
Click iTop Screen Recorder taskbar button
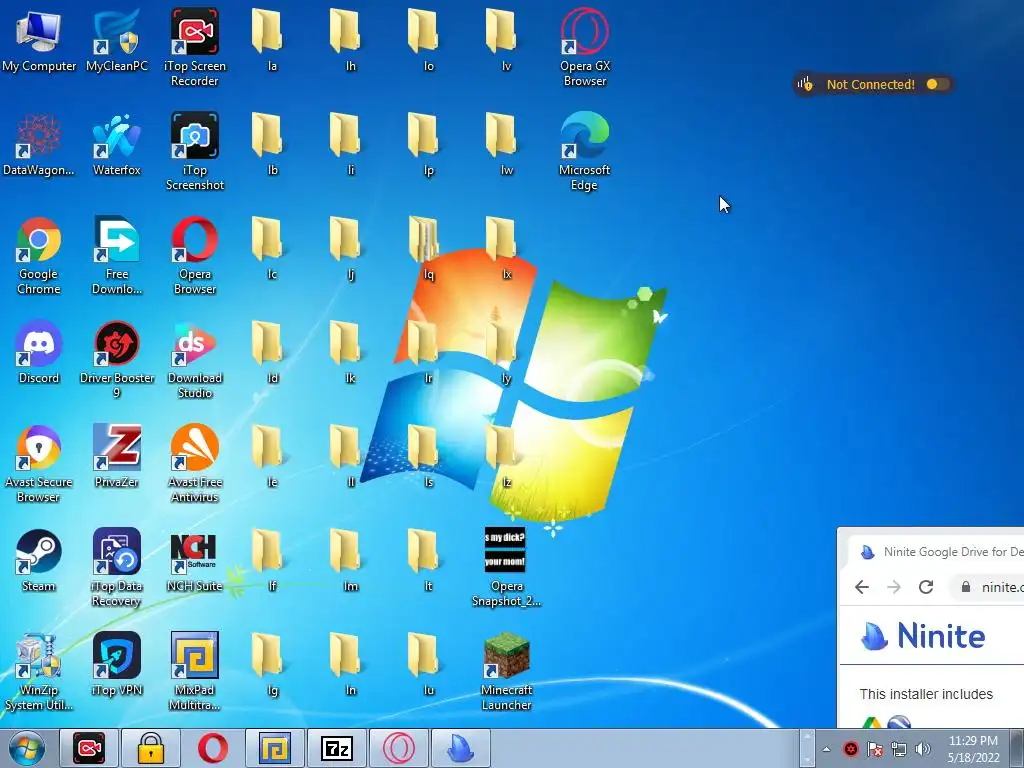[x=89, y=748]
